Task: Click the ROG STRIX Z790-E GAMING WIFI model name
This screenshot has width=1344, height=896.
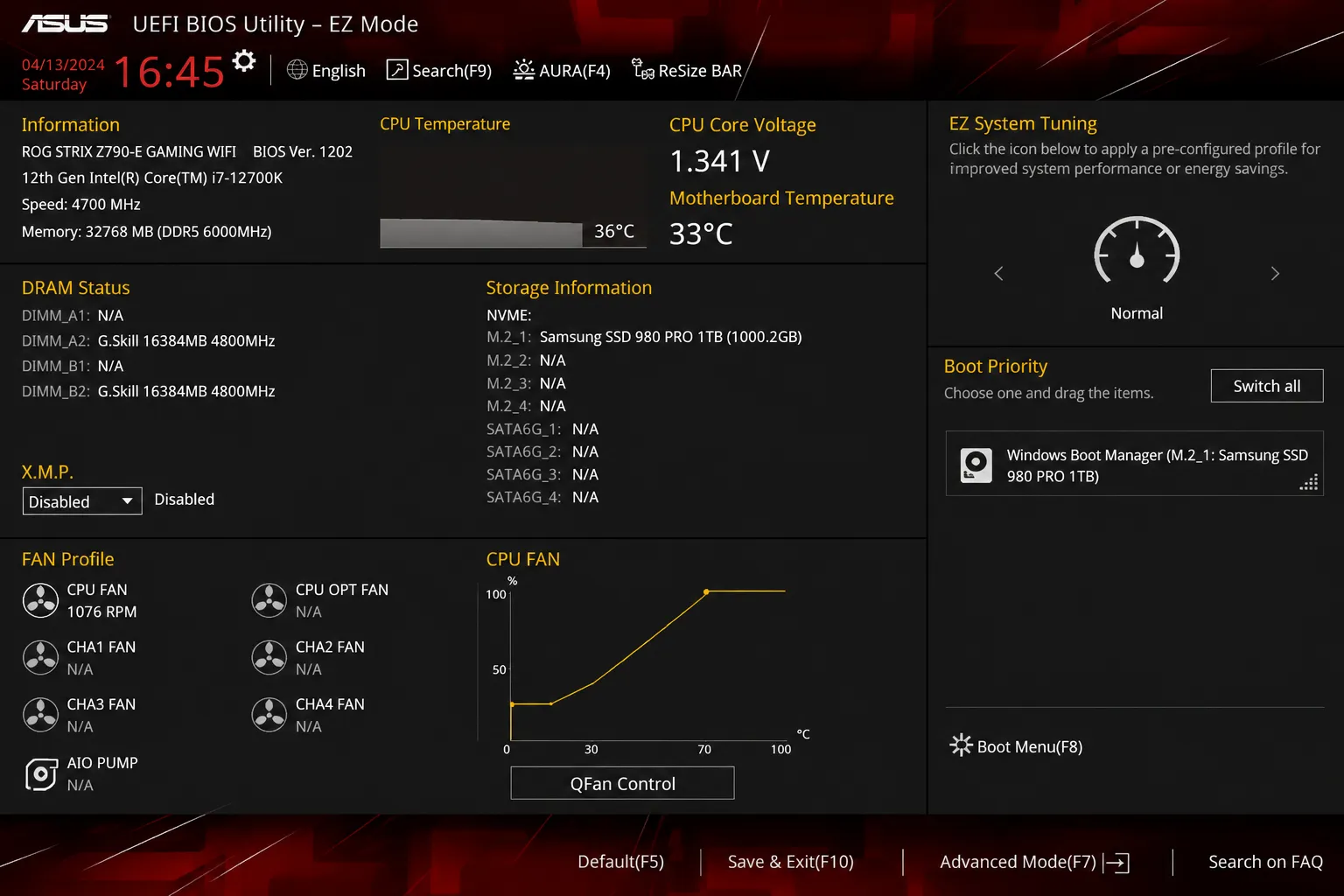Action: tap(129, 151)
